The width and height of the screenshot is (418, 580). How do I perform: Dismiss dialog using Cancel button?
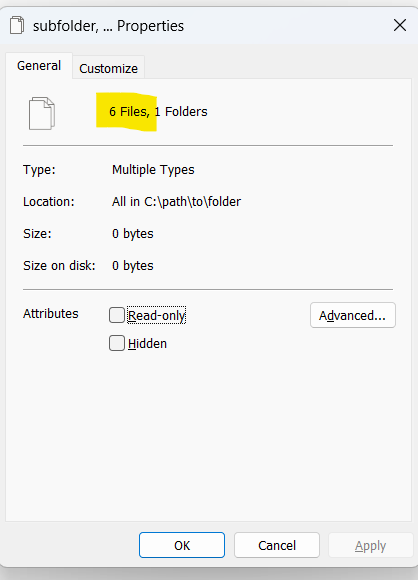(277, 545)
